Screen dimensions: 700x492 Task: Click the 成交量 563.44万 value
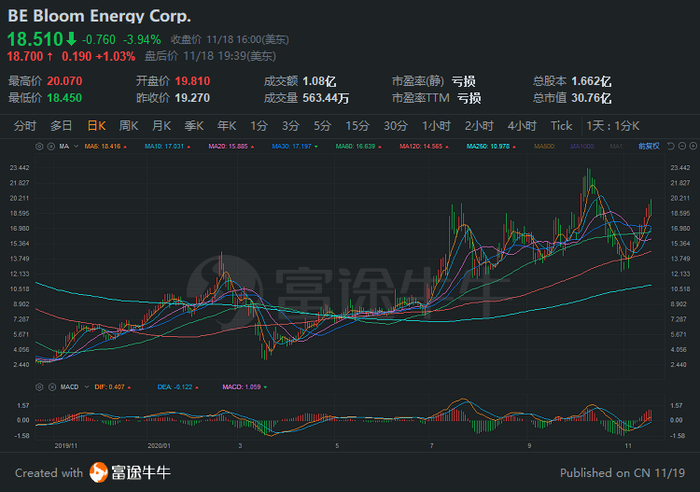[x=326, y=98]
